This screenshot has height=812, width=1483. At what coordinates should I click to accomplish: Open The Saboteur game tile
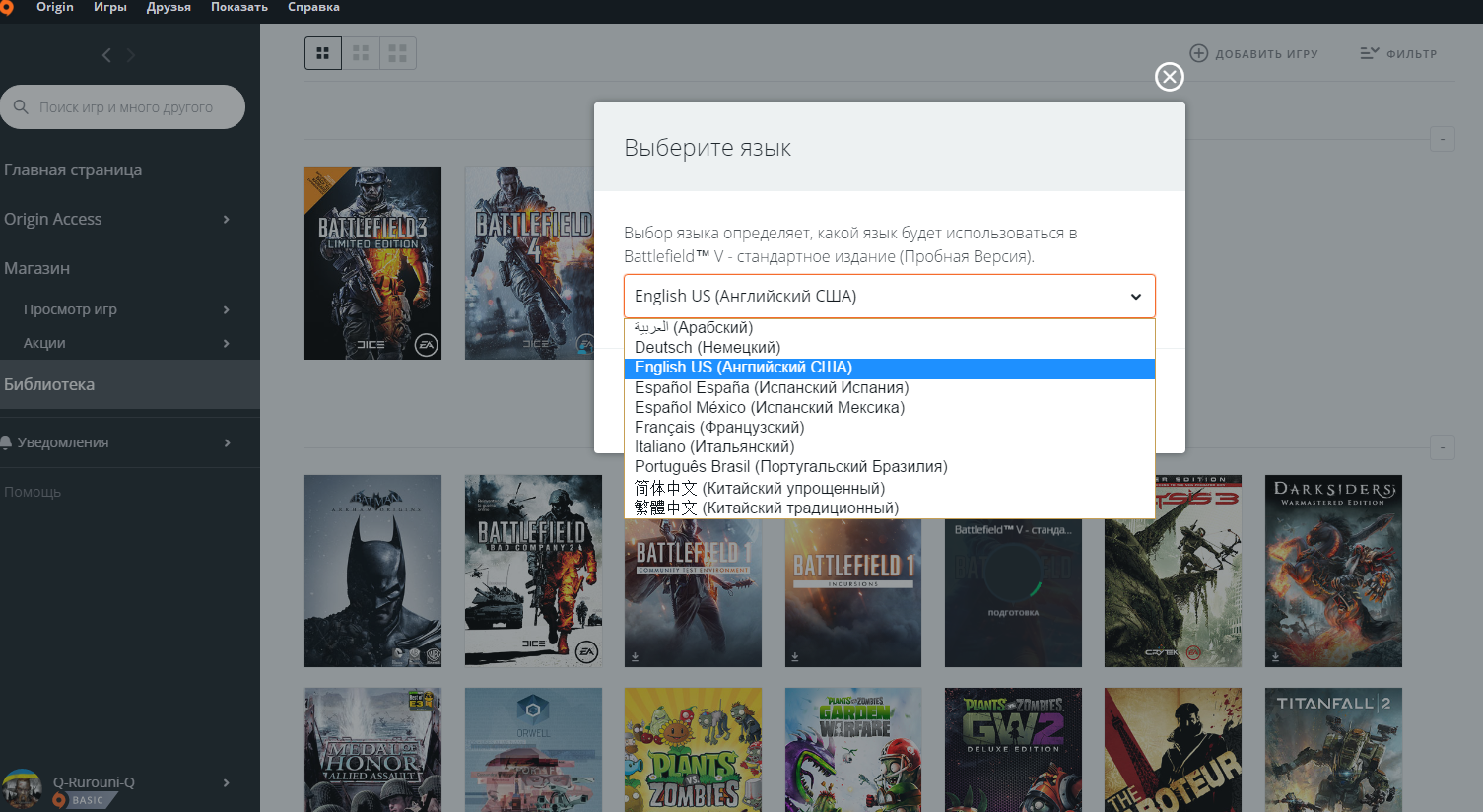pyautogui.click(x=1173, y=750)
